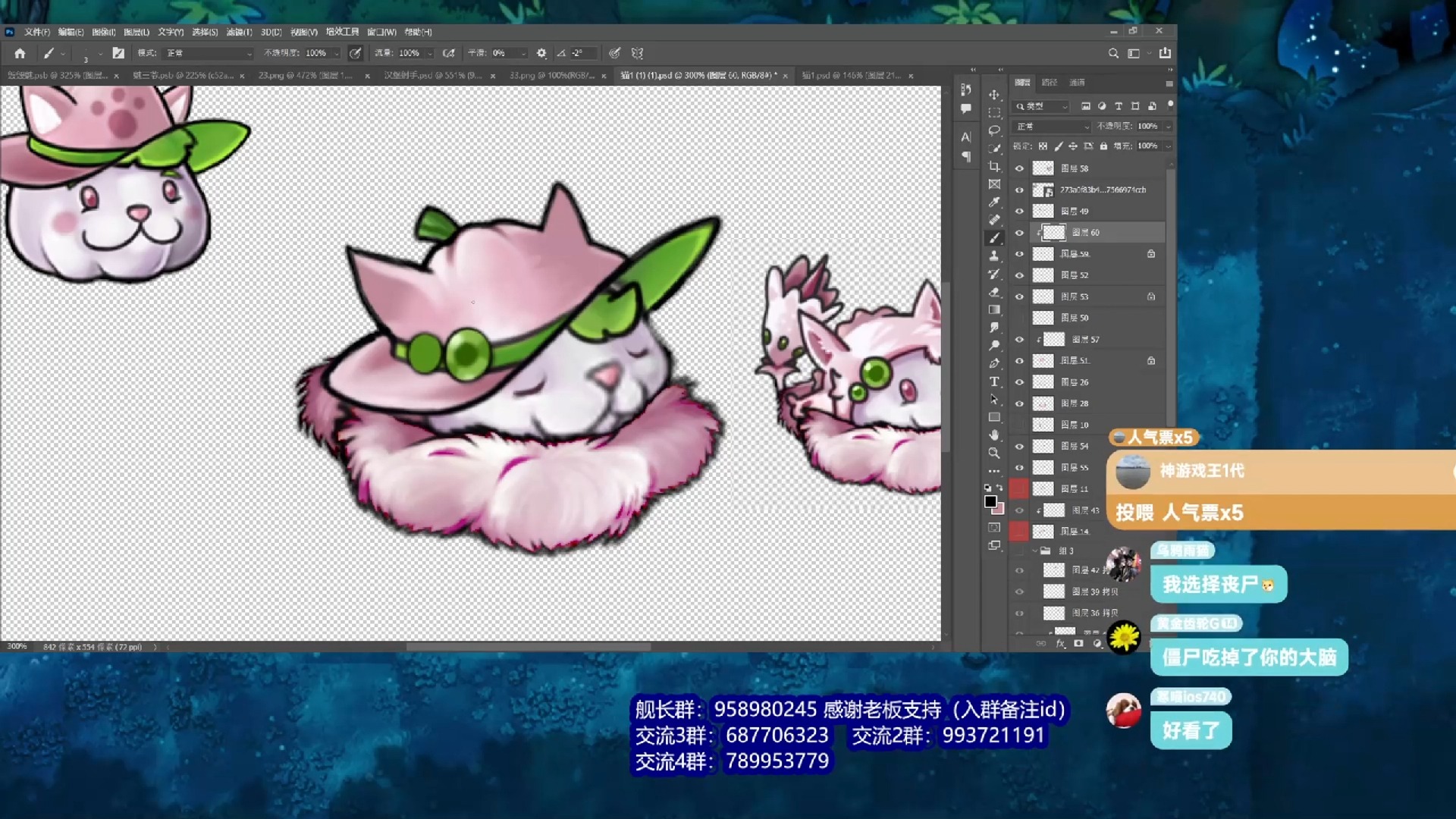Select the Eyedropper tool

click(x=994, y=202)
